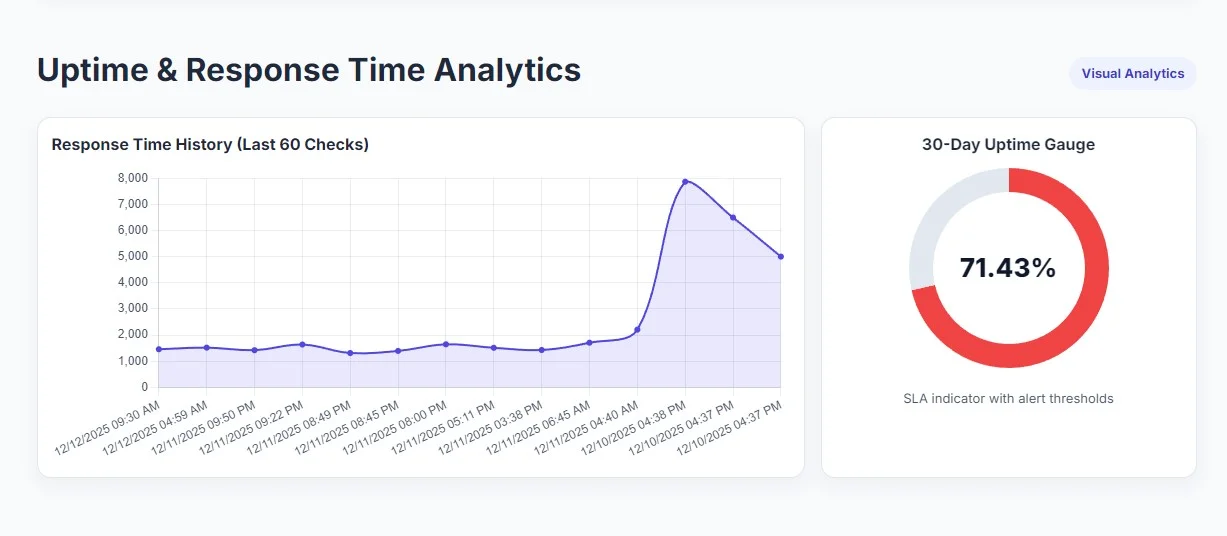
Task: Click the 12/11/2025 05:11 PM data point
Action: click(494, 348)
